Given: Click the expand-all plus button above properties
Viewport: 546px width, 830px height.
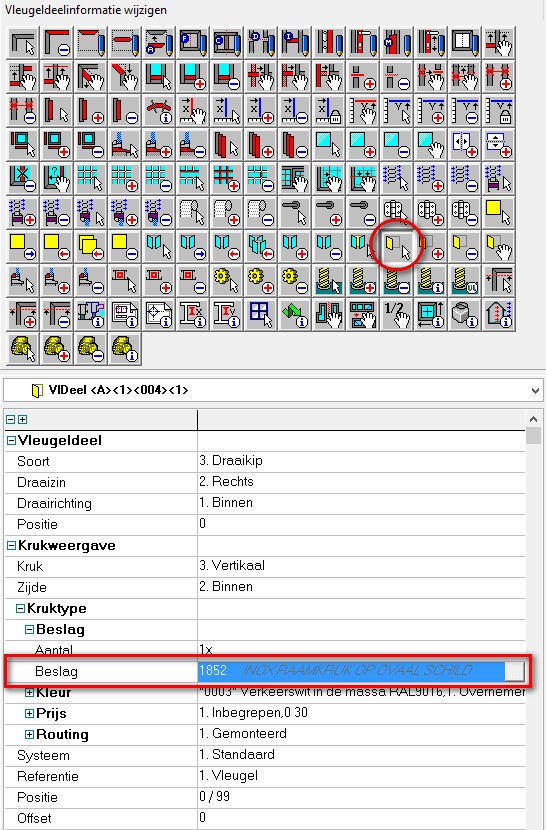Looking at the screenshot, I should pos(22,420).
